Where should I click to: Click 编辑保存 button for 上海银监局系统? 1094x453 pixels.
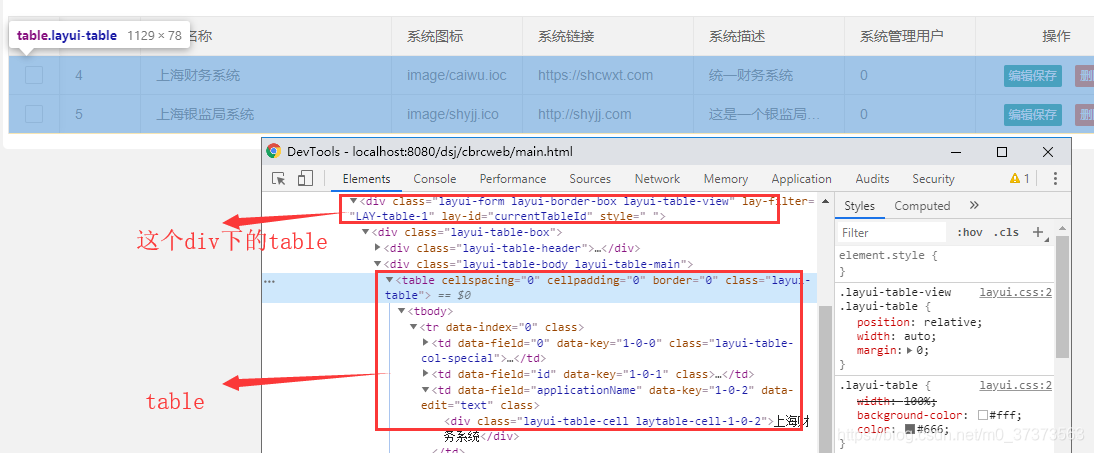click(x=1033, y=114)
